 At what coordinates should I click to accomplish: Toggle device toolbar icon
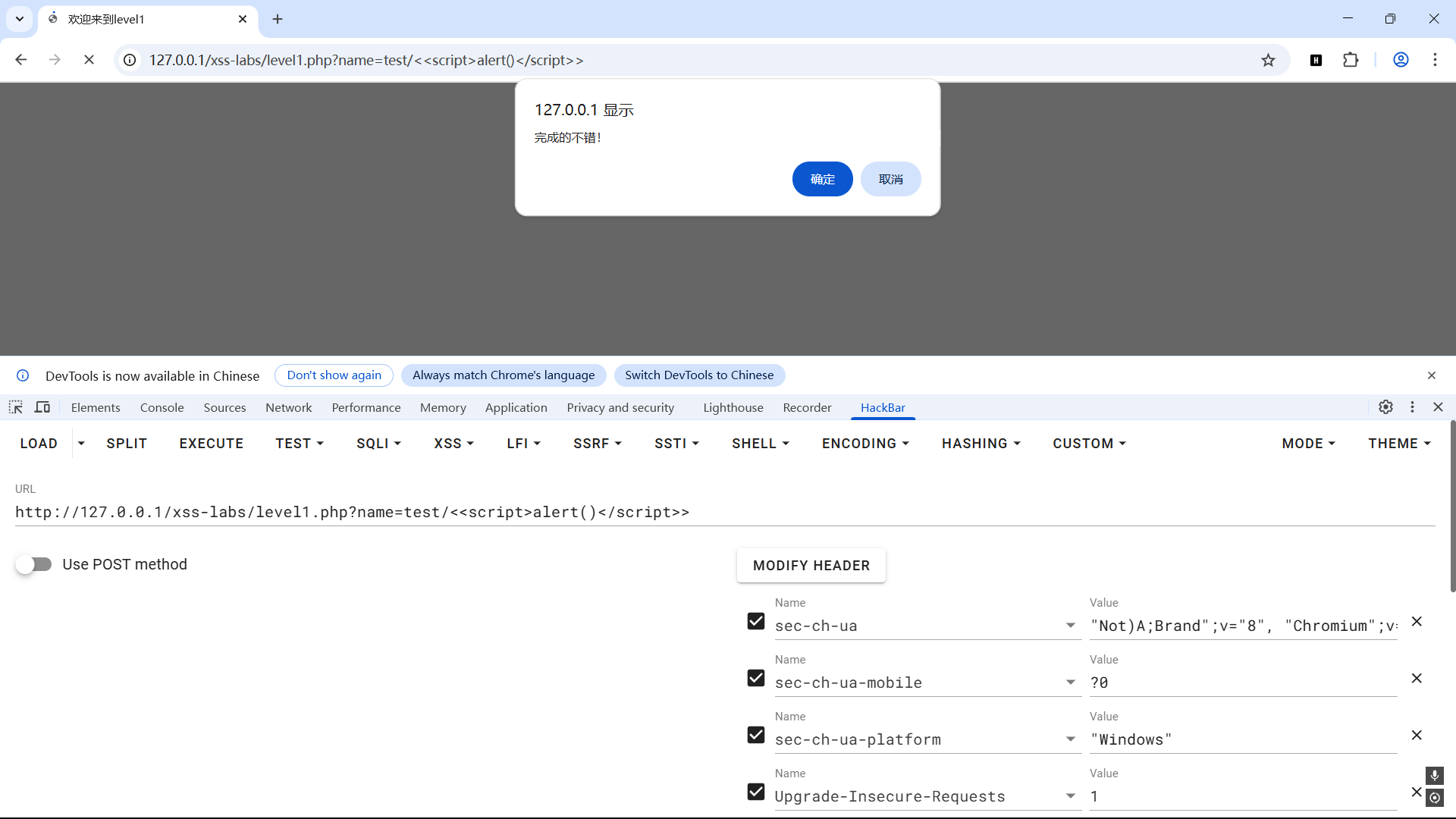tap(42, 407)
